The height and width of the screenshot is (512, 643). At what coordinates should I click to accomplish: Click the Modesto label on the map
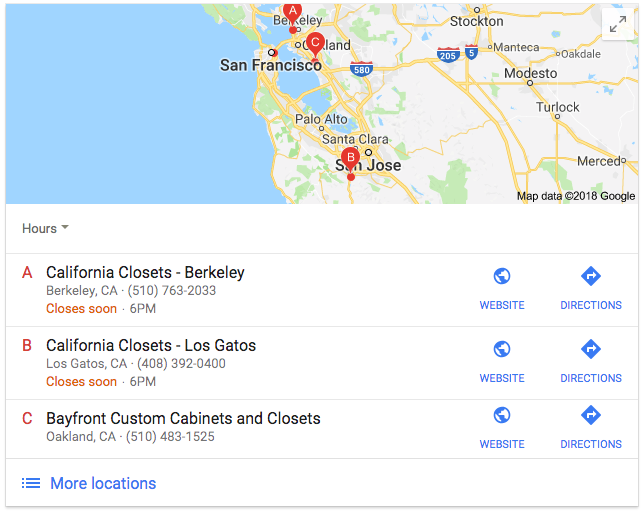530,73
